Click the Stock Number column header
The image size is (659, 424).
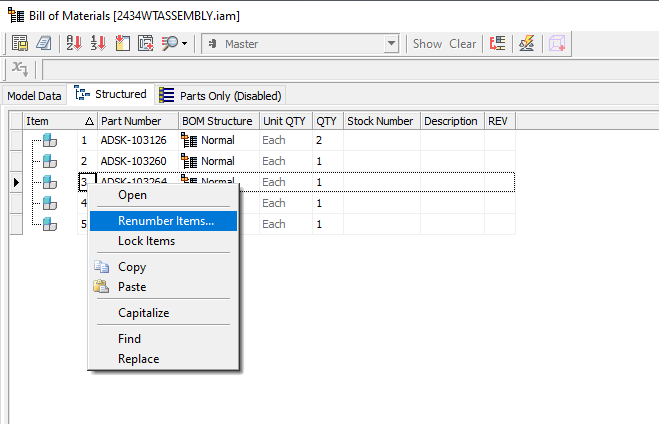click(x=382, y=121)
